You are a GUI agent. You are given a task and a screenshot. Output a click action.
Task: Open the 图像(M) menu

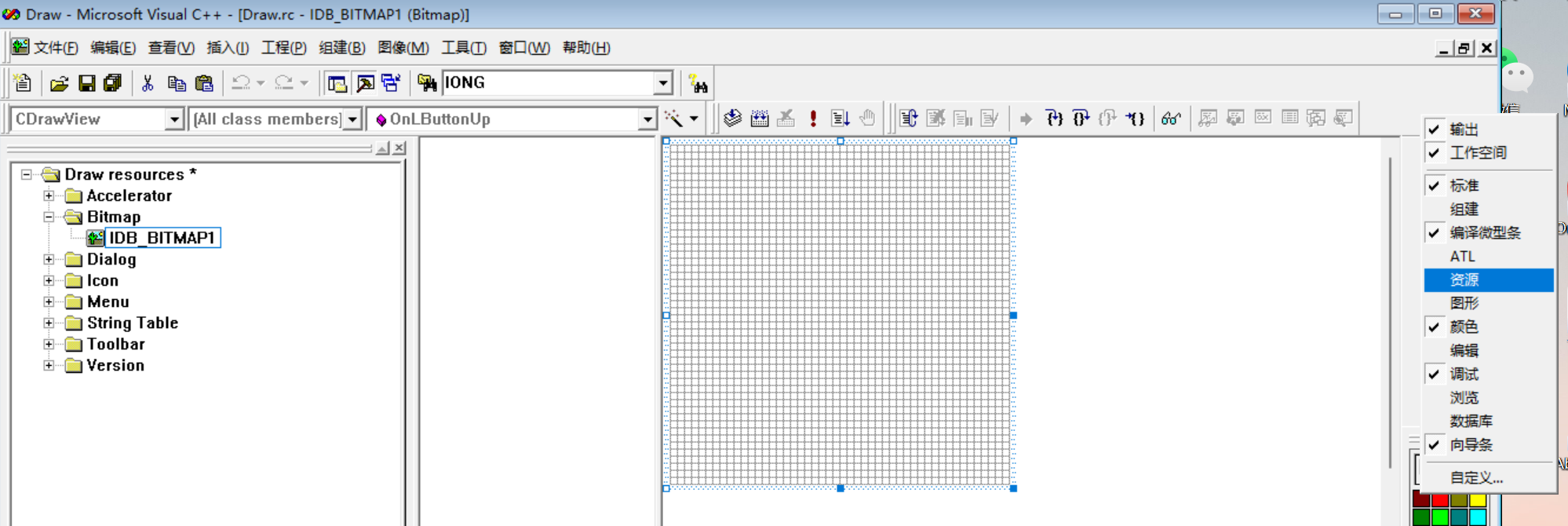403,48
